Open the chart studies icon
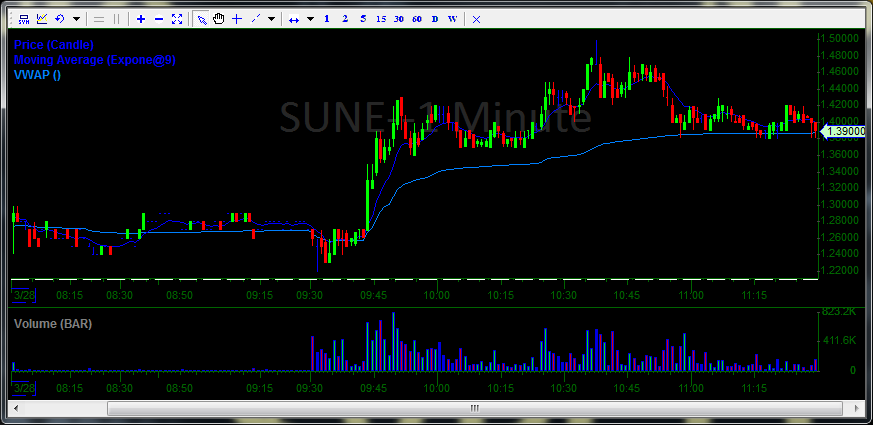 pos(42,19)
